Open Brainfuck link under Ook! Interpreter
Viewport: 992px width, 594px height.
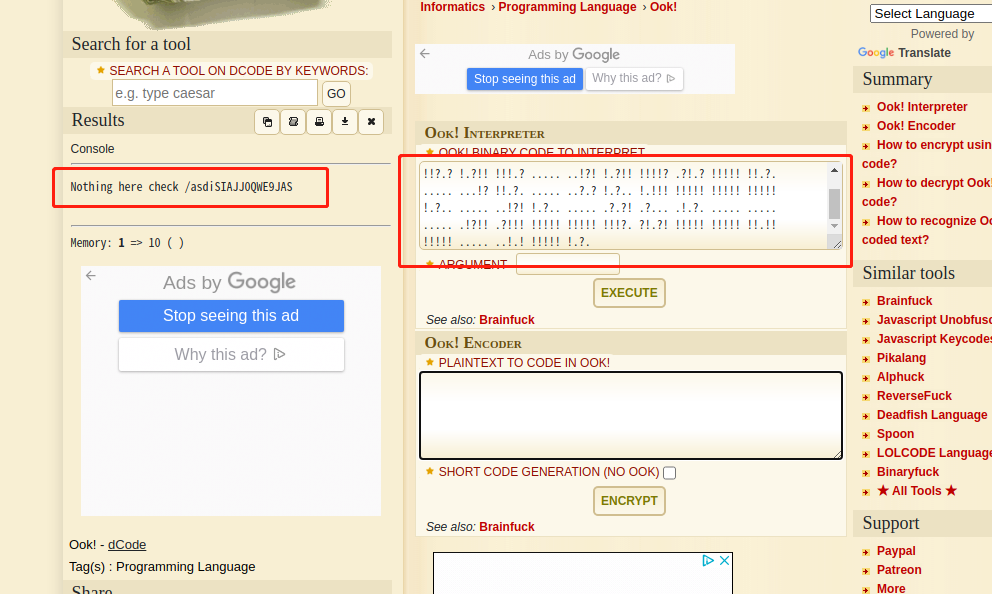[506, 319]
